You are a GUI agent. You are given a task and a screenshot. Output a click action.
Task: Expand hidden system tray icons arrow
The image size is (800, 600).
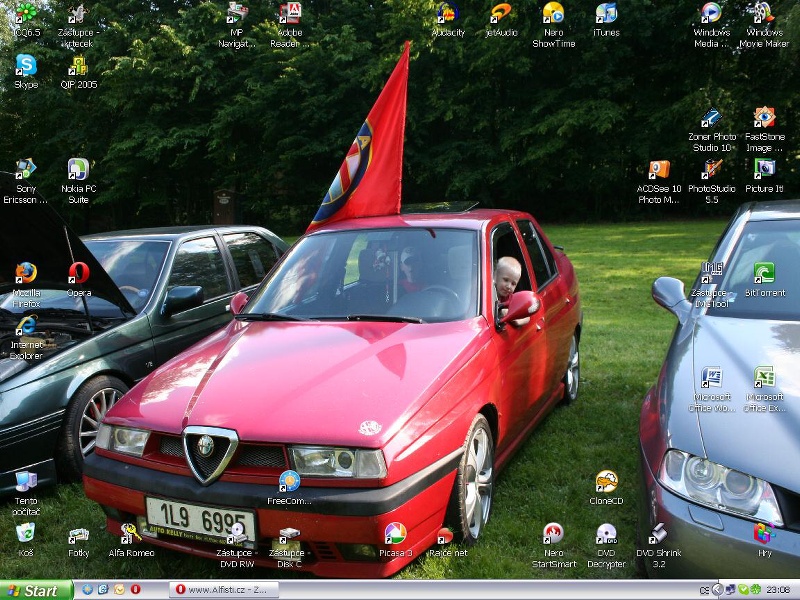[717, 590]
